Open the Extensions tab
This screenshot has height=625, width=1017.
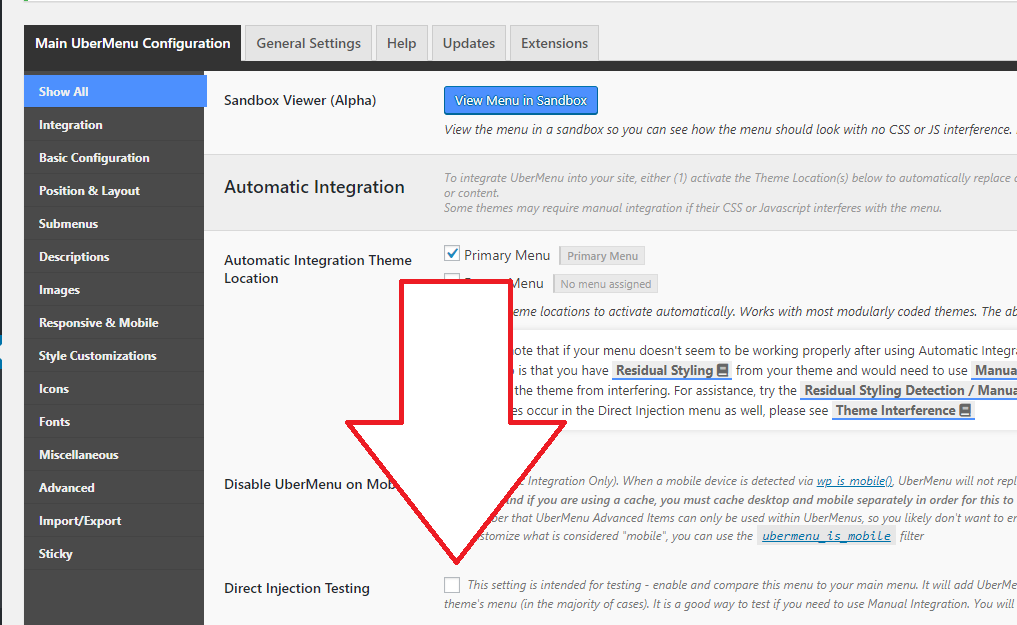tap(554, 43)
